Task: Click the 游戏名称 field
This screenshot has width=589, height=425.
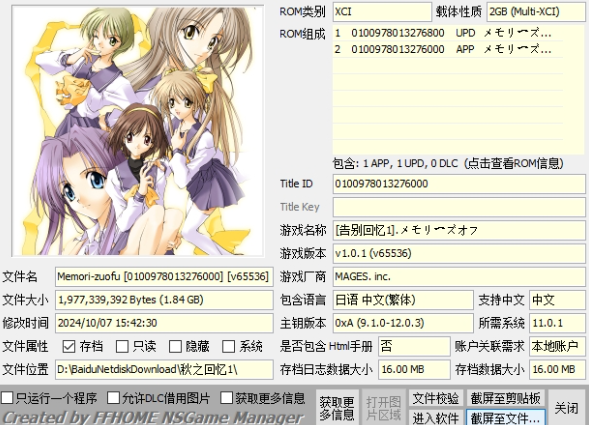Action: click(x=459, y=230)
